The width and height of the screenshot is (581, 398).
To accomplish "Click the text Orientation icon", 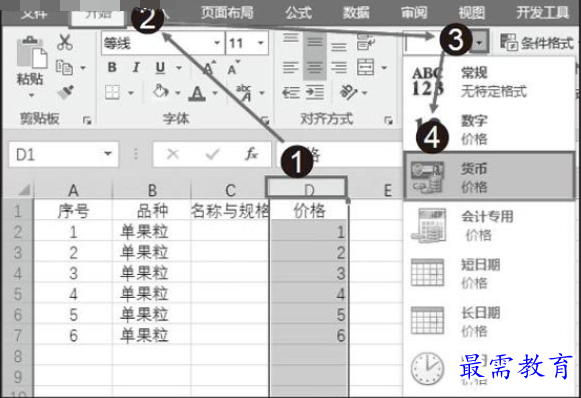I will [x=348, y=92].
